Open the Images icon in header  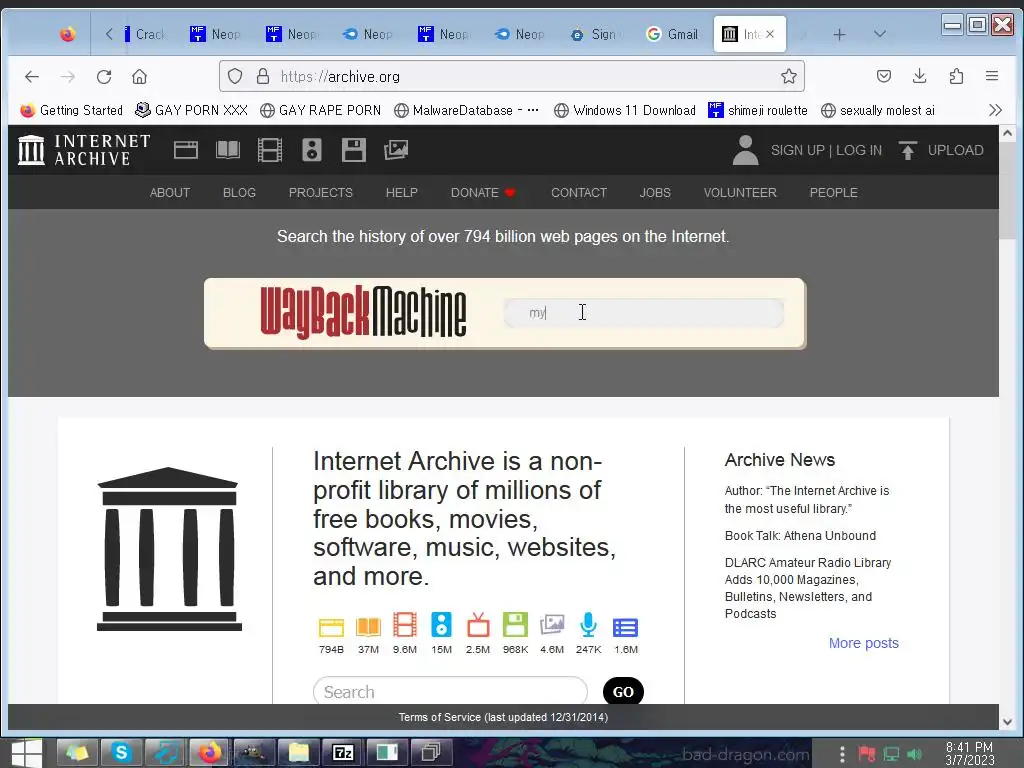click(x=396, y=150)
